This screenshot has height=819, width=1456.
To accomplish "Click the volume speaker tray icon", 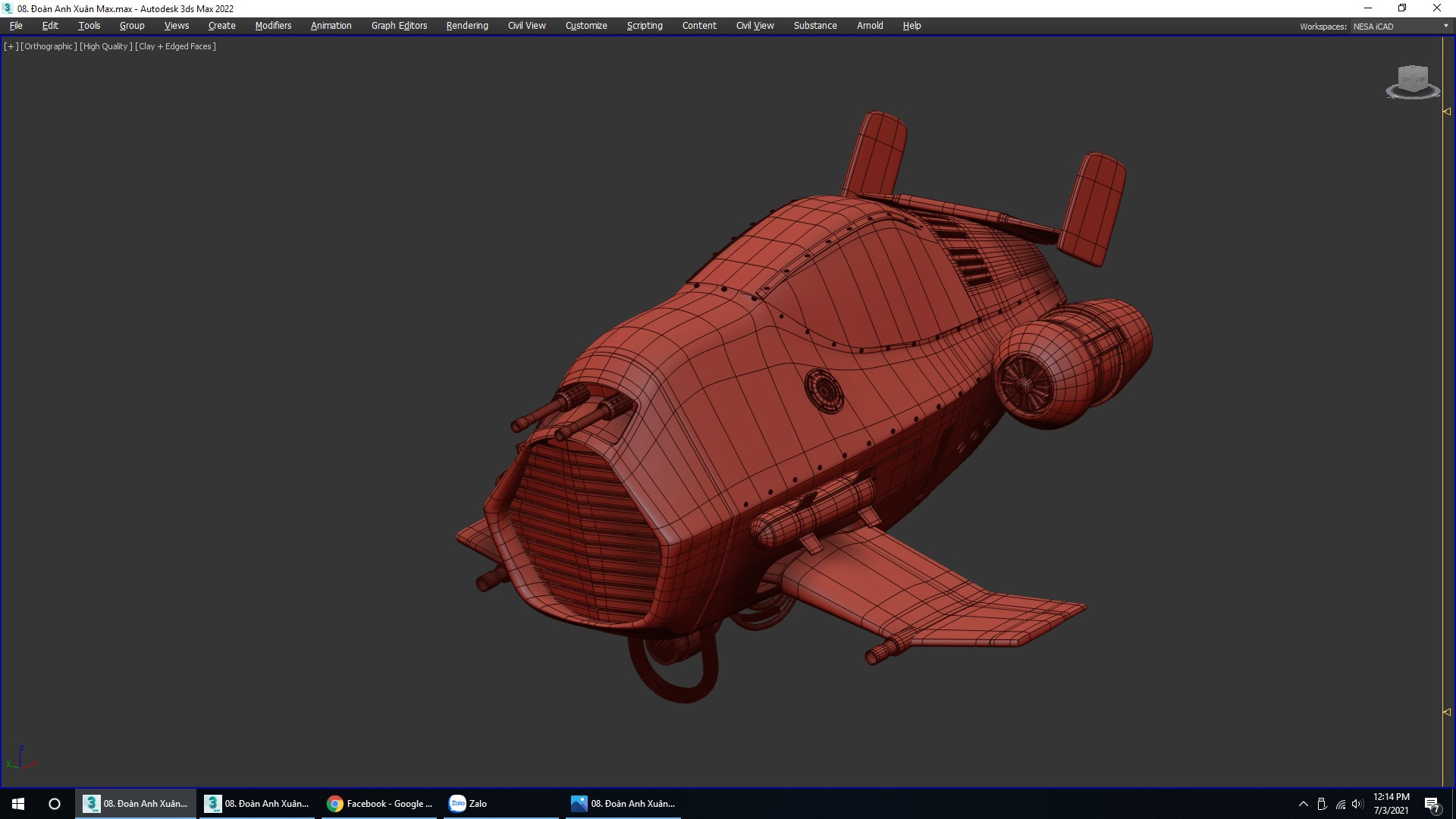I will pos(1357,804).
